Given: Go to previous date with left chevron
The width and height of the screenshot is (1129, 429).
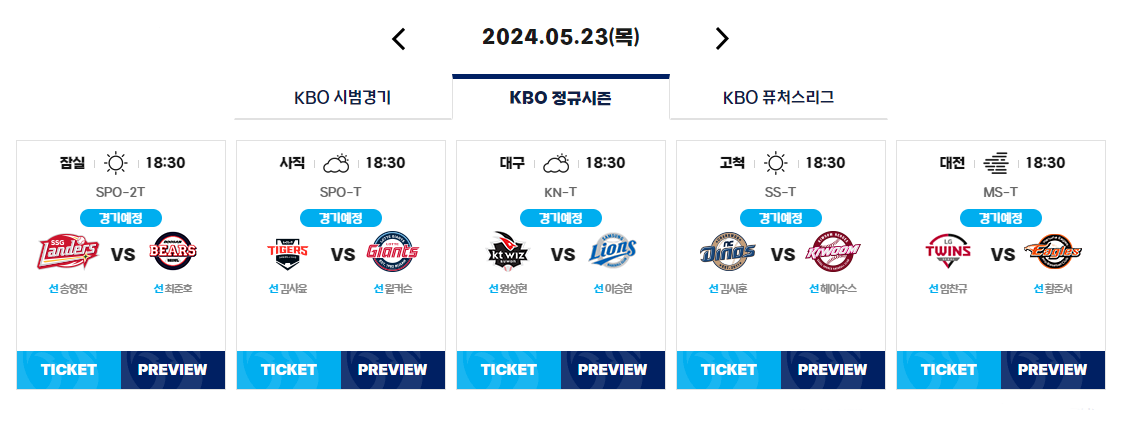Looking at the screenshot, I should (x=399, y=39).
